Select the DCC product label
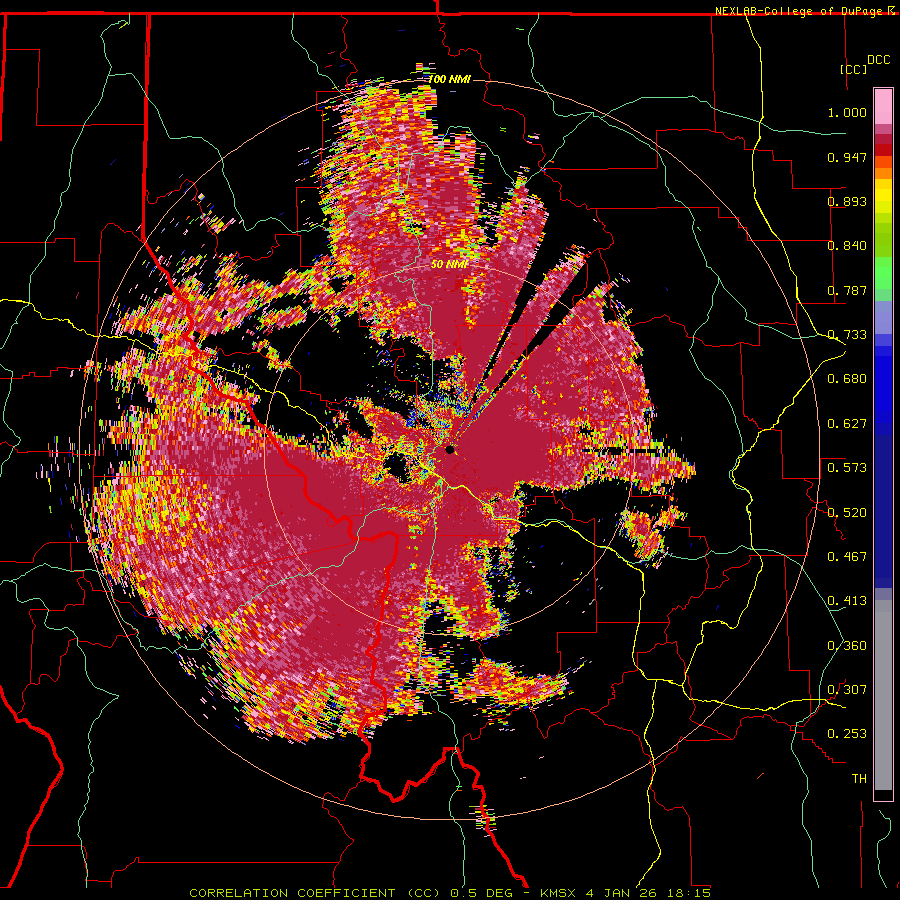900x900 pixels. click(x=878, y=60)
